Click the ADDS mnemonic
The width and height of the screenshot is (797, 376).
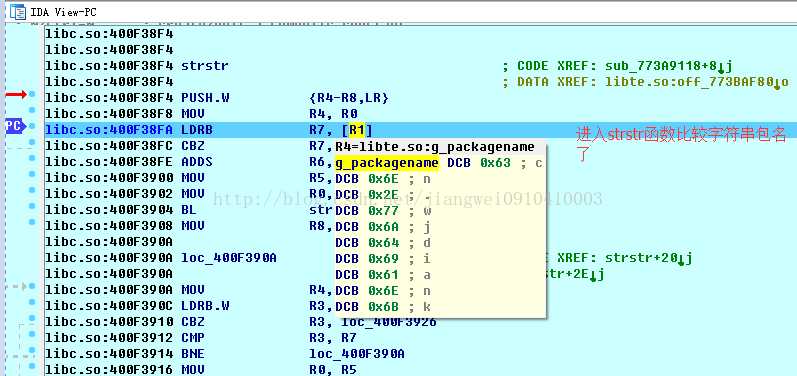click(x=197, y=162)
